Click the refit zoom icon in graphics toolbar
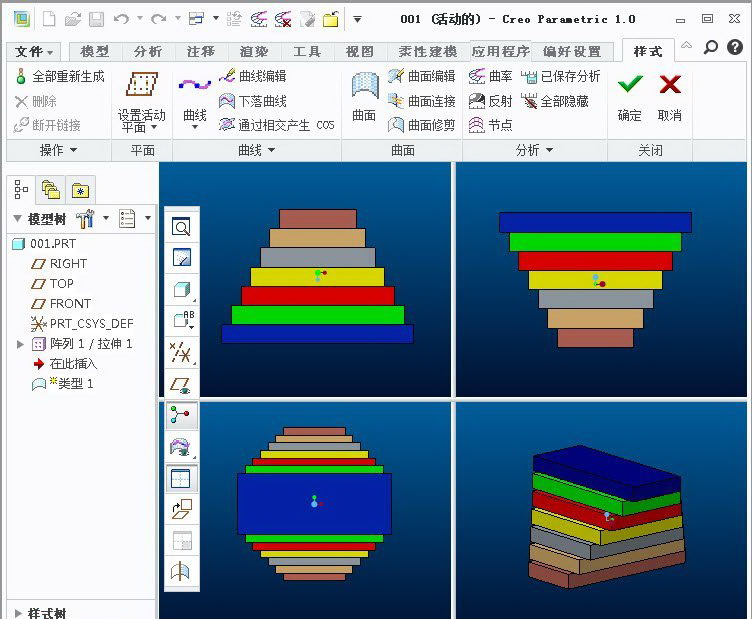The height and width of the screenshot is (619, 752). click(181, 228)
